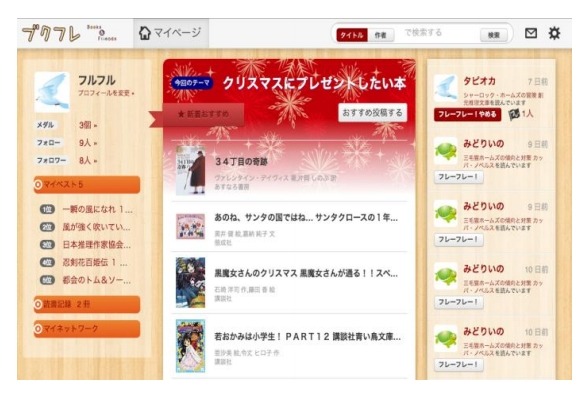Open 若おかみは小学生！PART12 book title
The height and width of the screenshot is (399, 586).
308,337
